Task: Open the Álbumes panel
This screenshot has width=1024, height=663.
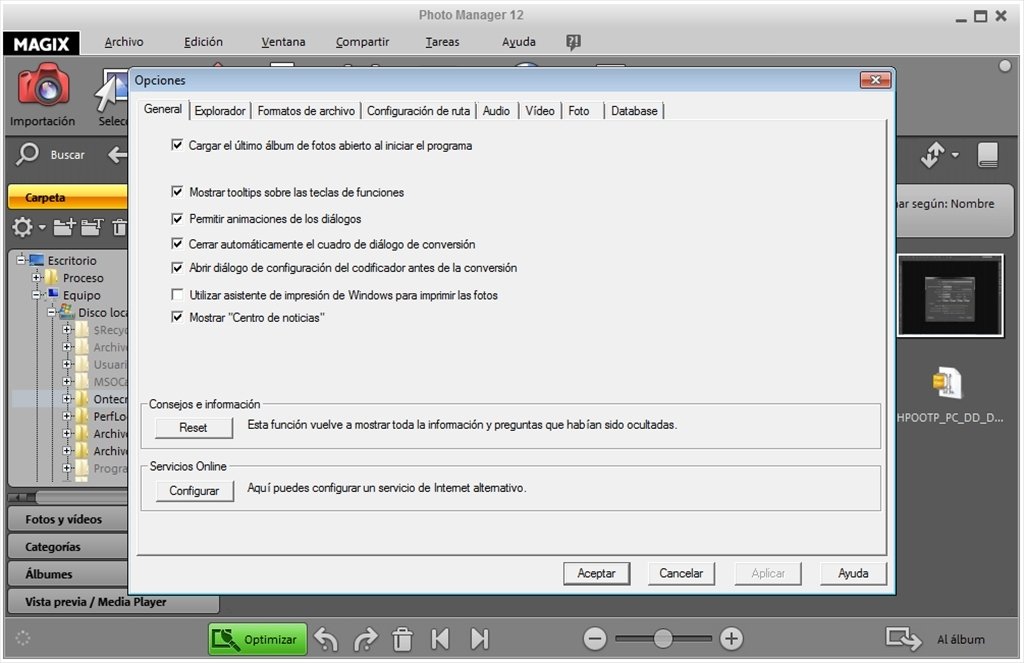Action: (x=68, y=574)
